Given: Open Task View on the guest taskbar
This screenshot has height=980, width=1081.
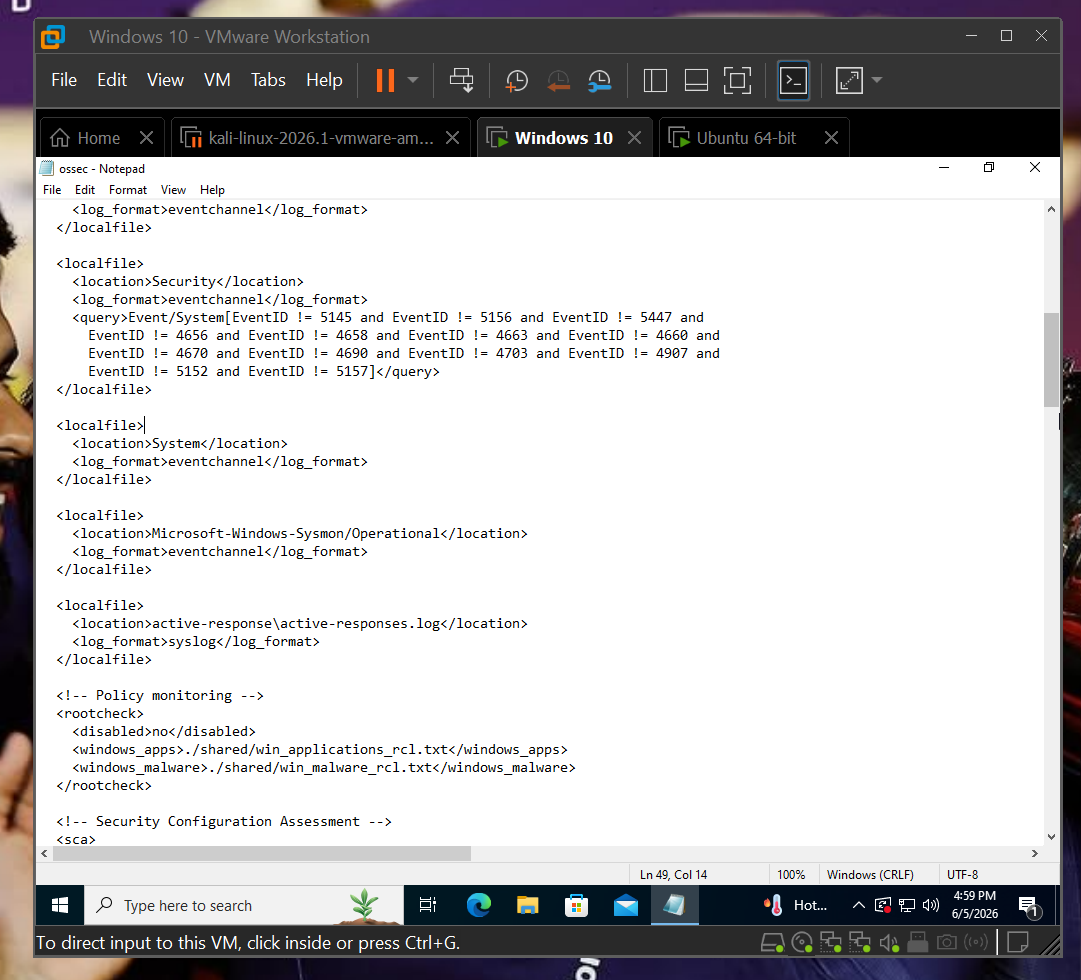Looking at the screenshot, I should coord(427,905).
